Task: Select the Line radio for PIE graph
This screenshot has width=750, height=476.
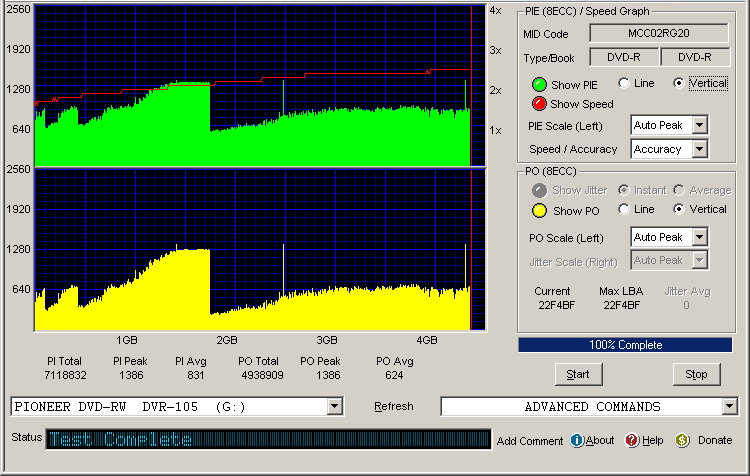Action: tap(625, 83)
